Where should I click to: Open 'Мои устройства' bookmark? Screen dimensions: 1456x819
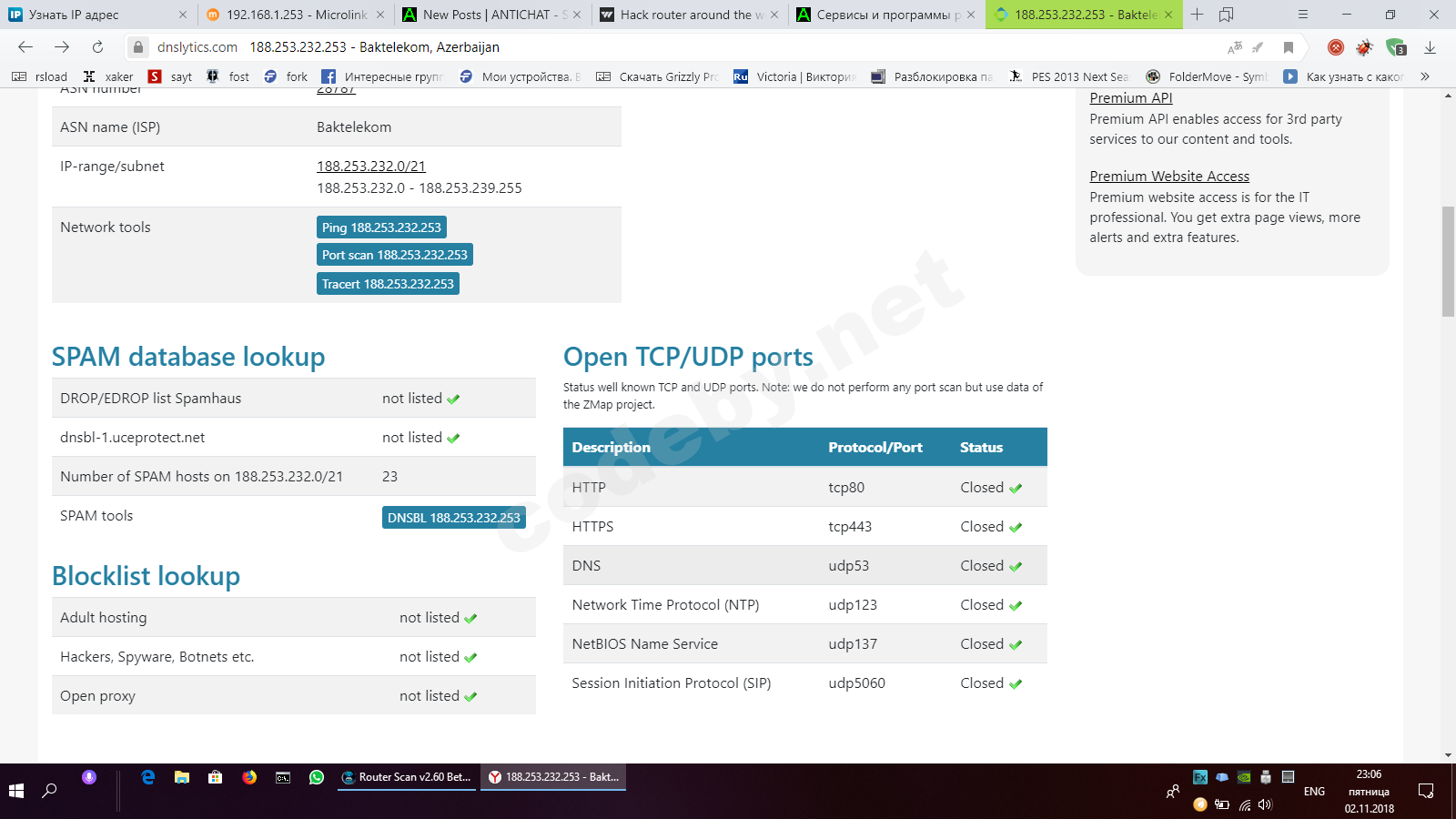tap(521, 76)
